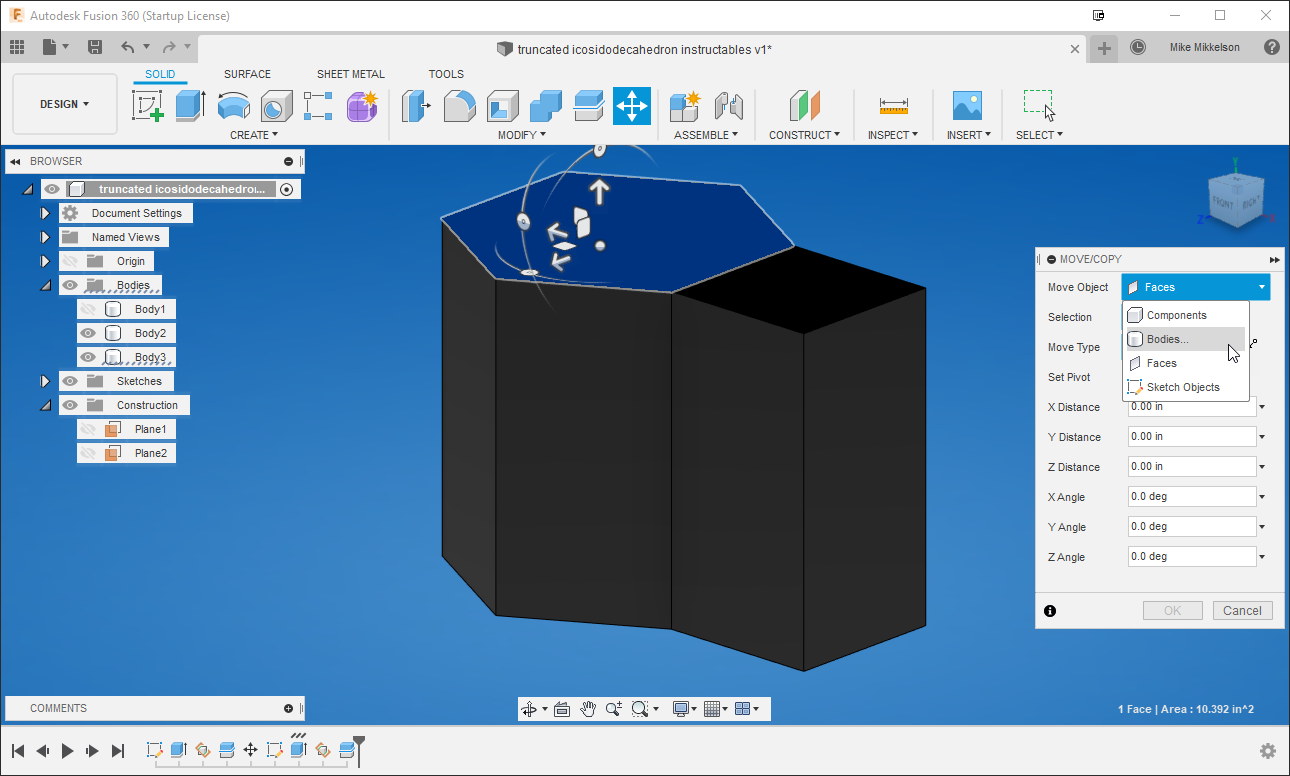1290x776 pixels.
Task: Activate the Fillet tool in Modify panel
Action: (459, 107)
